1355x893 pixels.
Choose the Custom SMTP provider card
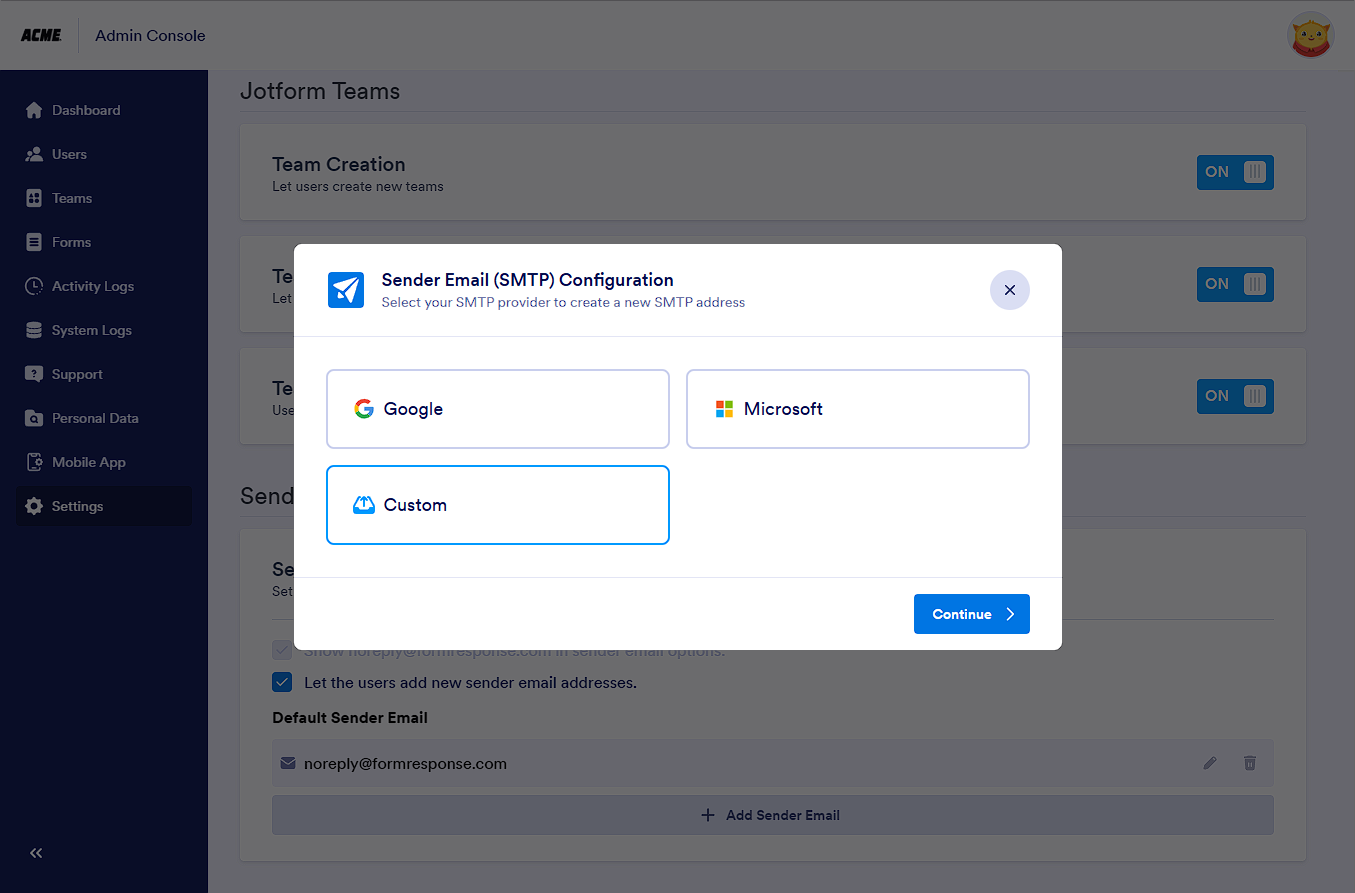[x=497, y=505]
